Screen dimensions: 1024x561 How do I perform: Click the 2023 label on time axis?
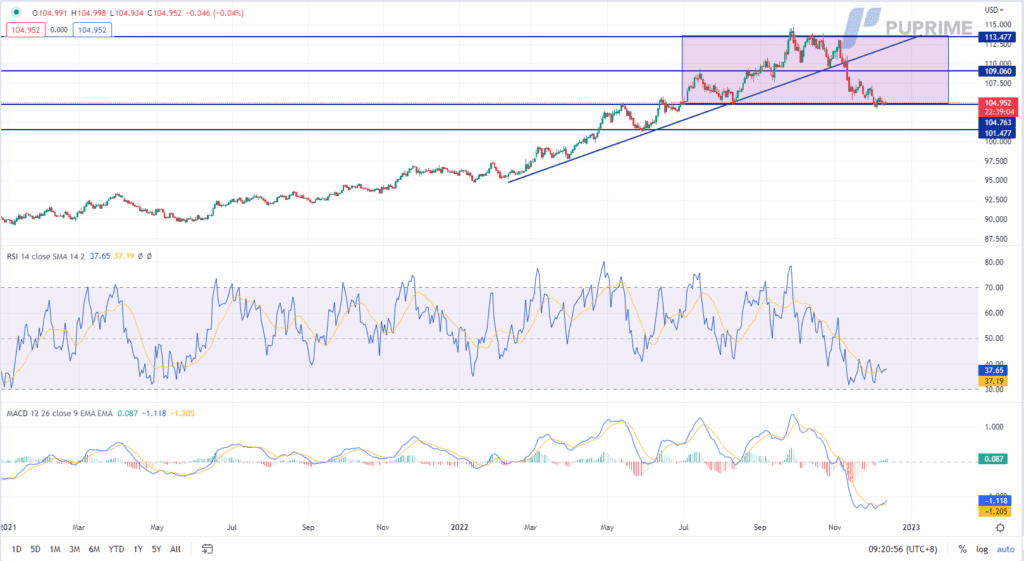pyautogui.click(x=911, y=527)
